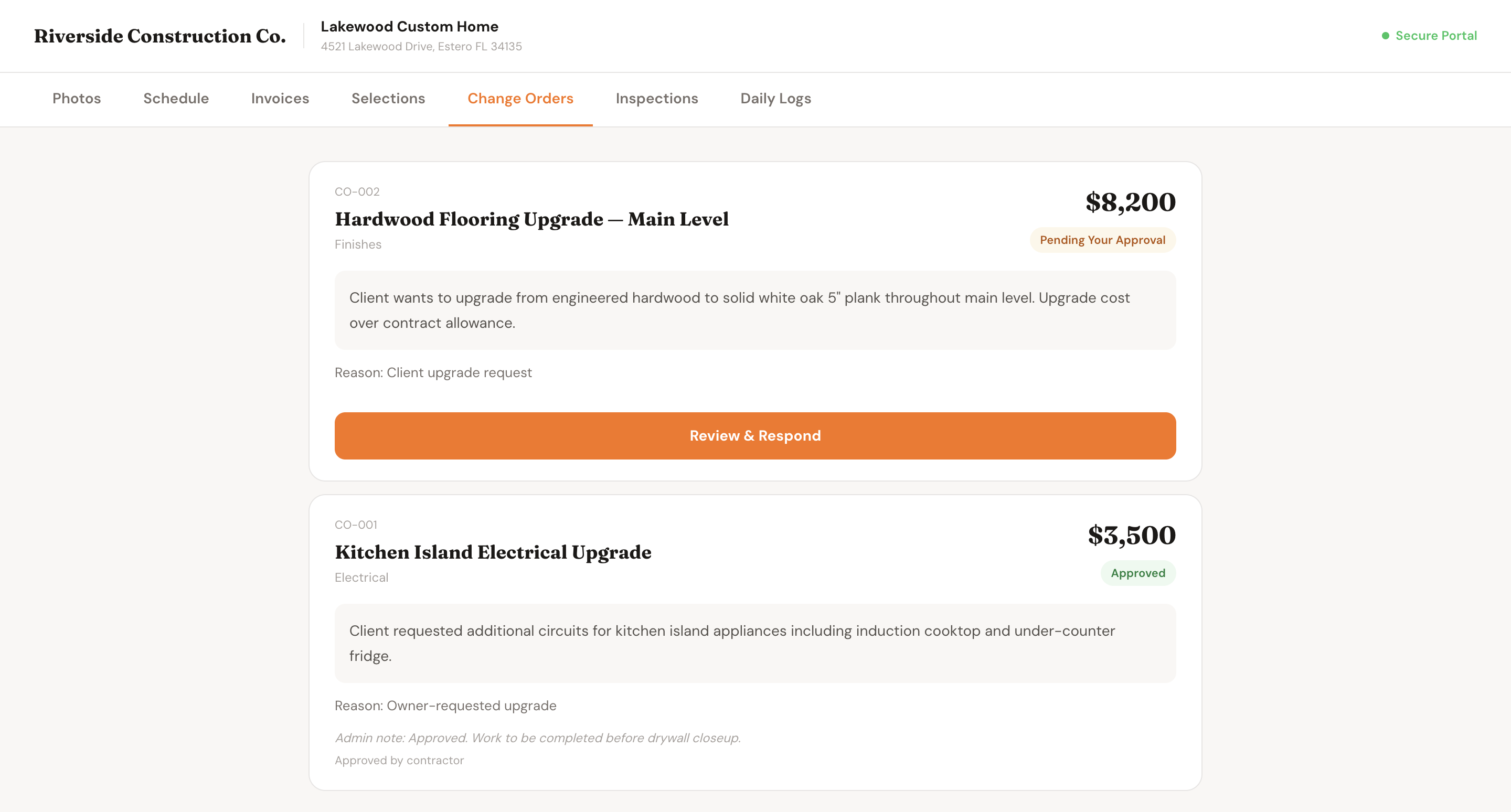Open the Daily Logs tab
This screenshot has height=812, width=1511.
click(775, 99)
